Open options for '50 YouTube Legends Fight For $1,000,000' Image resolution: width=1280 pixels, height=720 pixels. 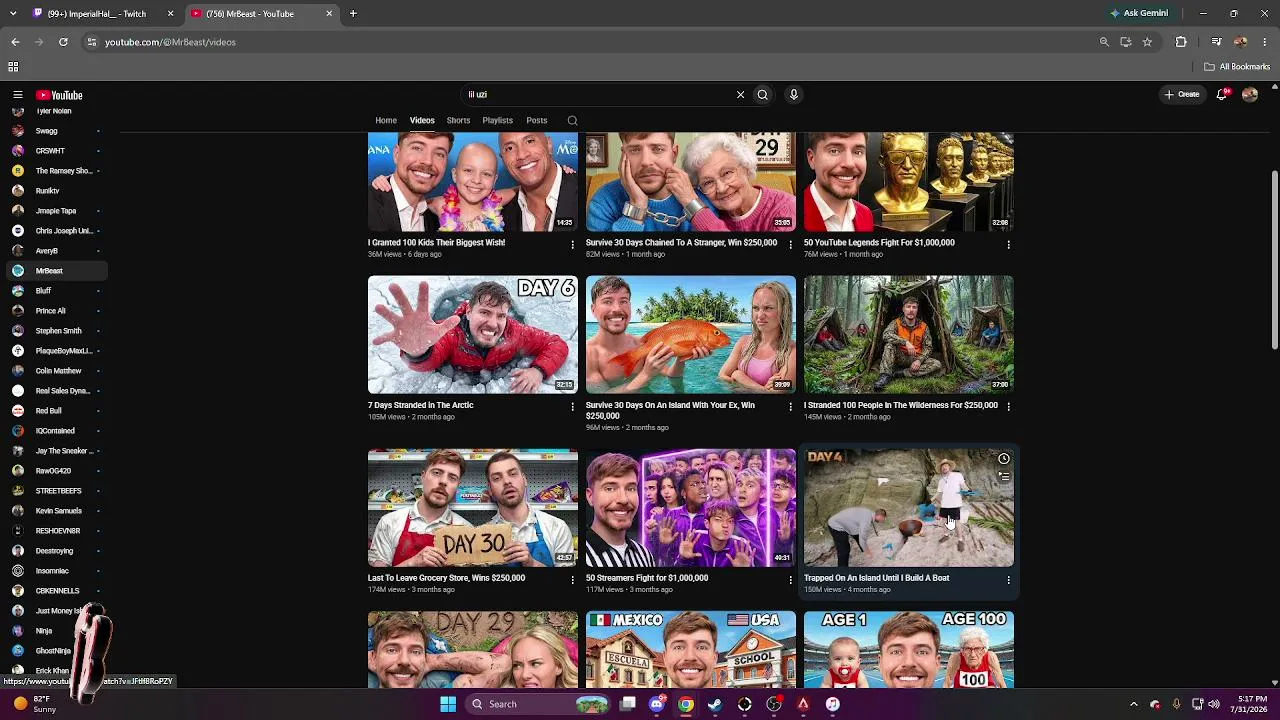point(1008,245)
